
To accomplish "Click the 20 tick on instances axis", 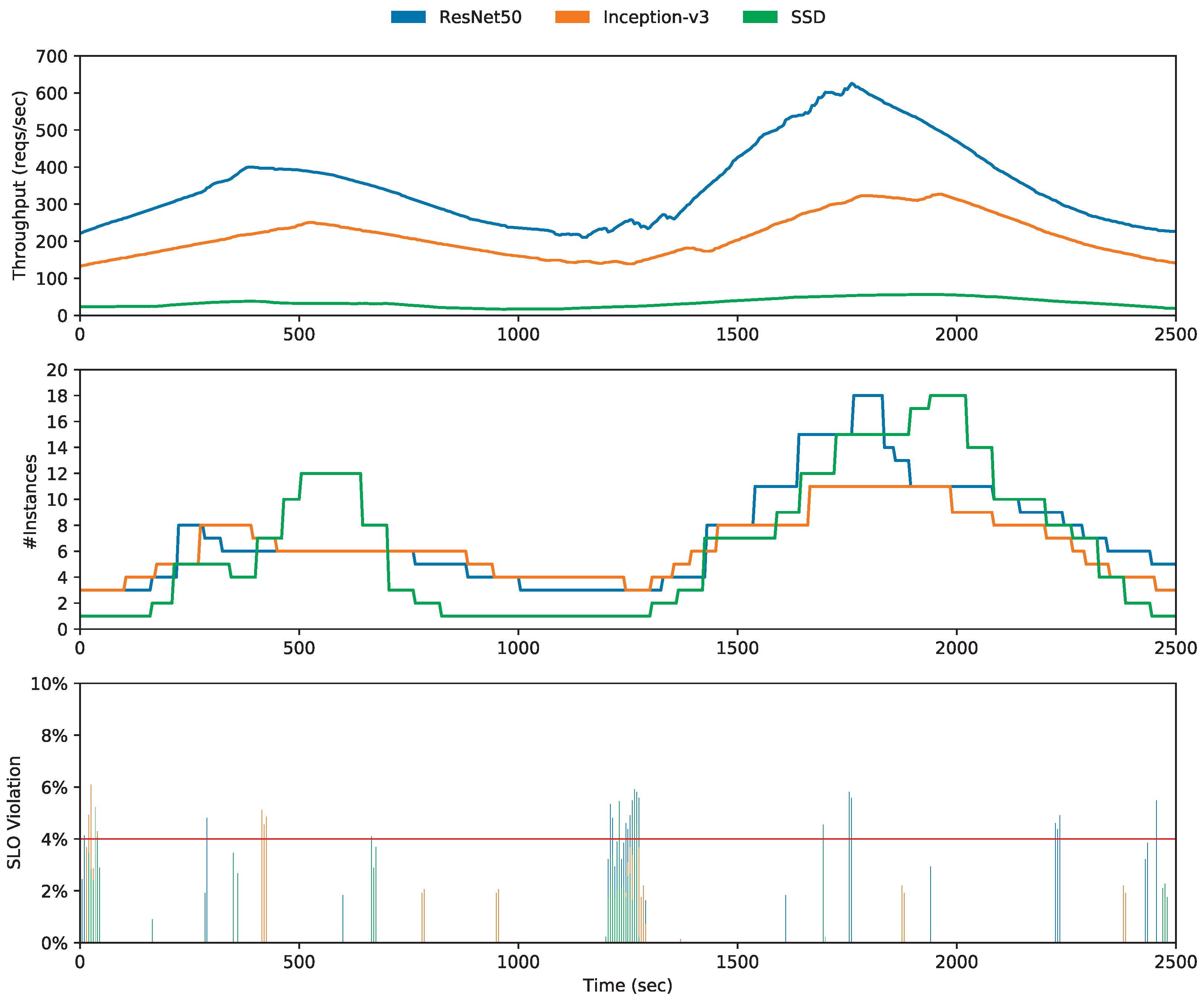I will [x=57, y=370].
